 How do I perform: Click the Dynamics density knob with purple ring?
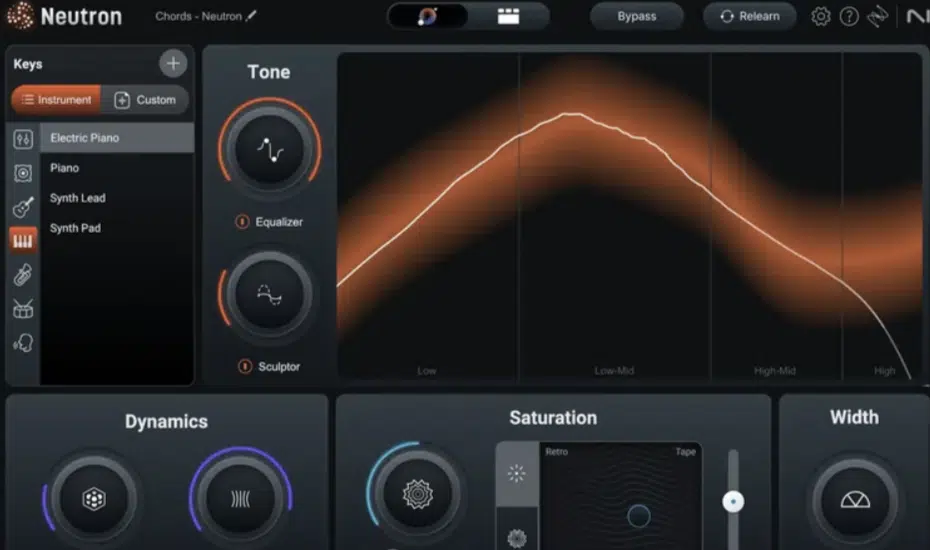(x=240, y=498)
